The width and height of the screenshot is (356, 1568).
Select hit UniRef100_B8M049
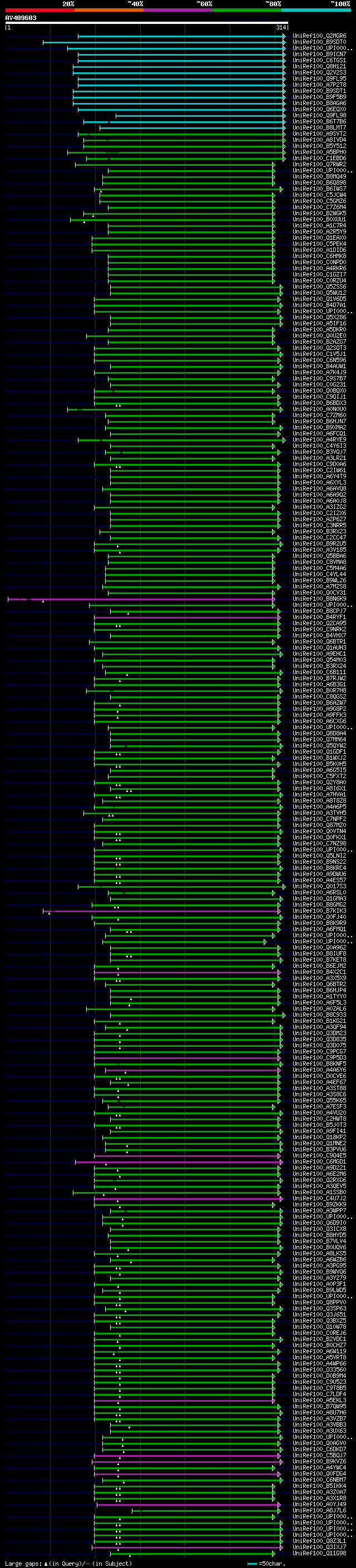319,176
